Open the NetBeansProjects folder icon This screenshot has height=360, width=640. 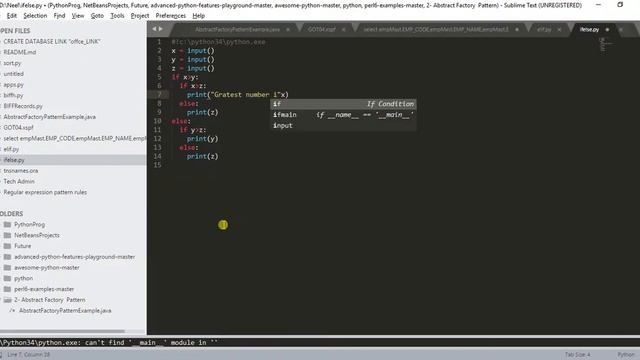pos(7,235)
